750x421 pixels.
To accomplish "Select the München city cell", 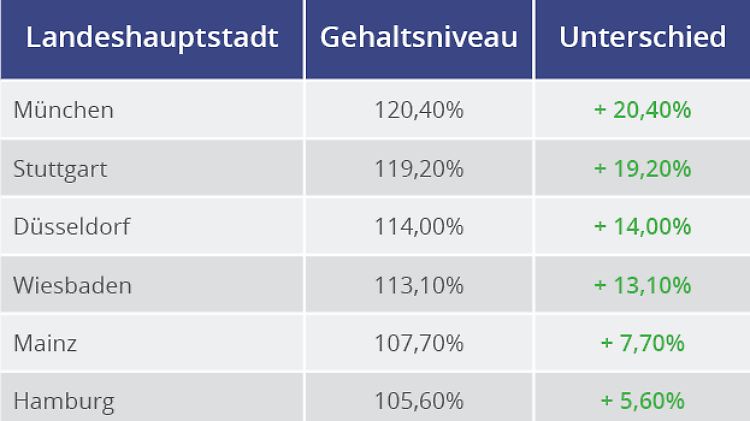I will coord(64,110).
